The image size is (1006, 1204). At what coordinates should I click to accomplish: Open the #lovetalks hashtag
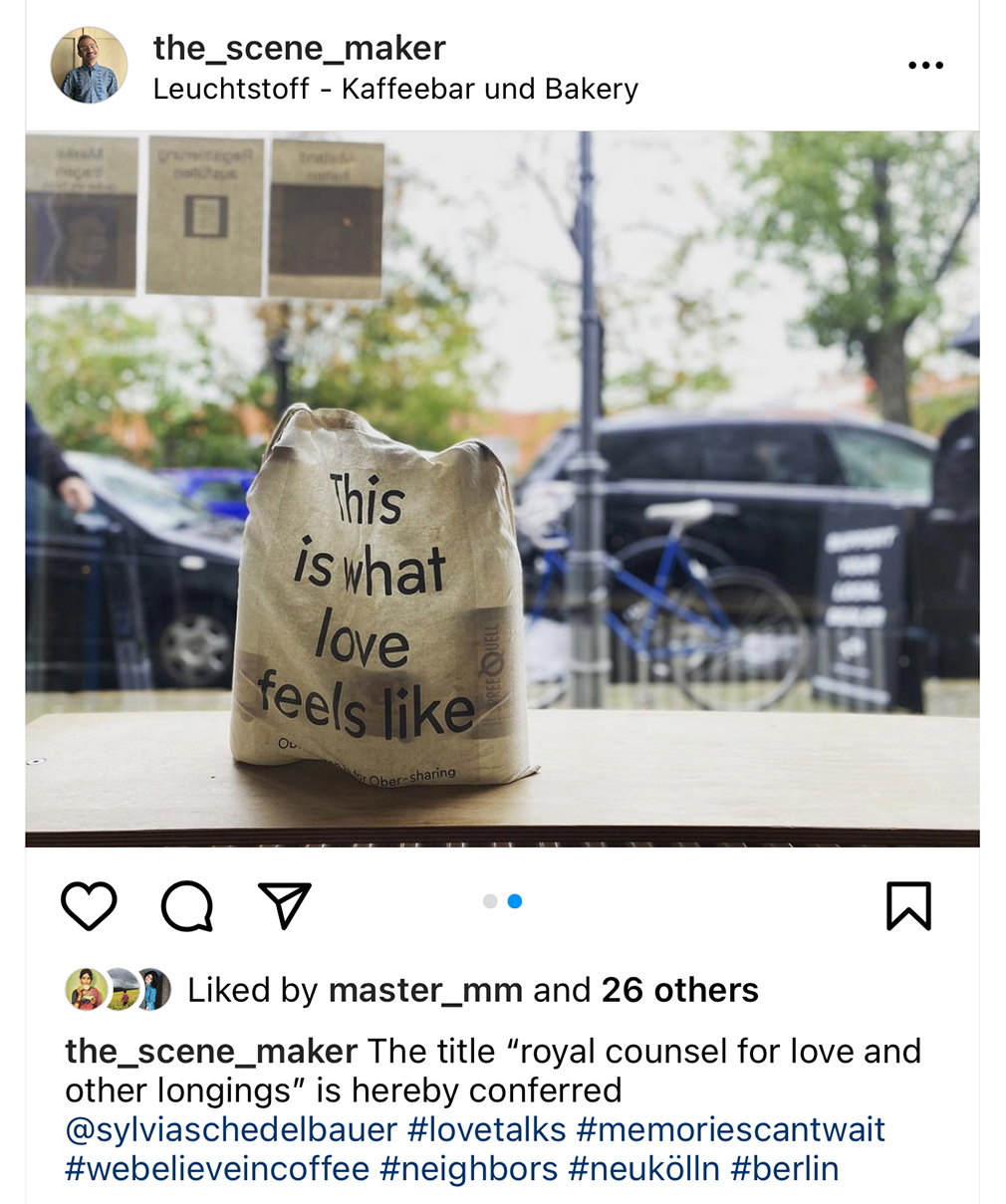pos(487,1129)
